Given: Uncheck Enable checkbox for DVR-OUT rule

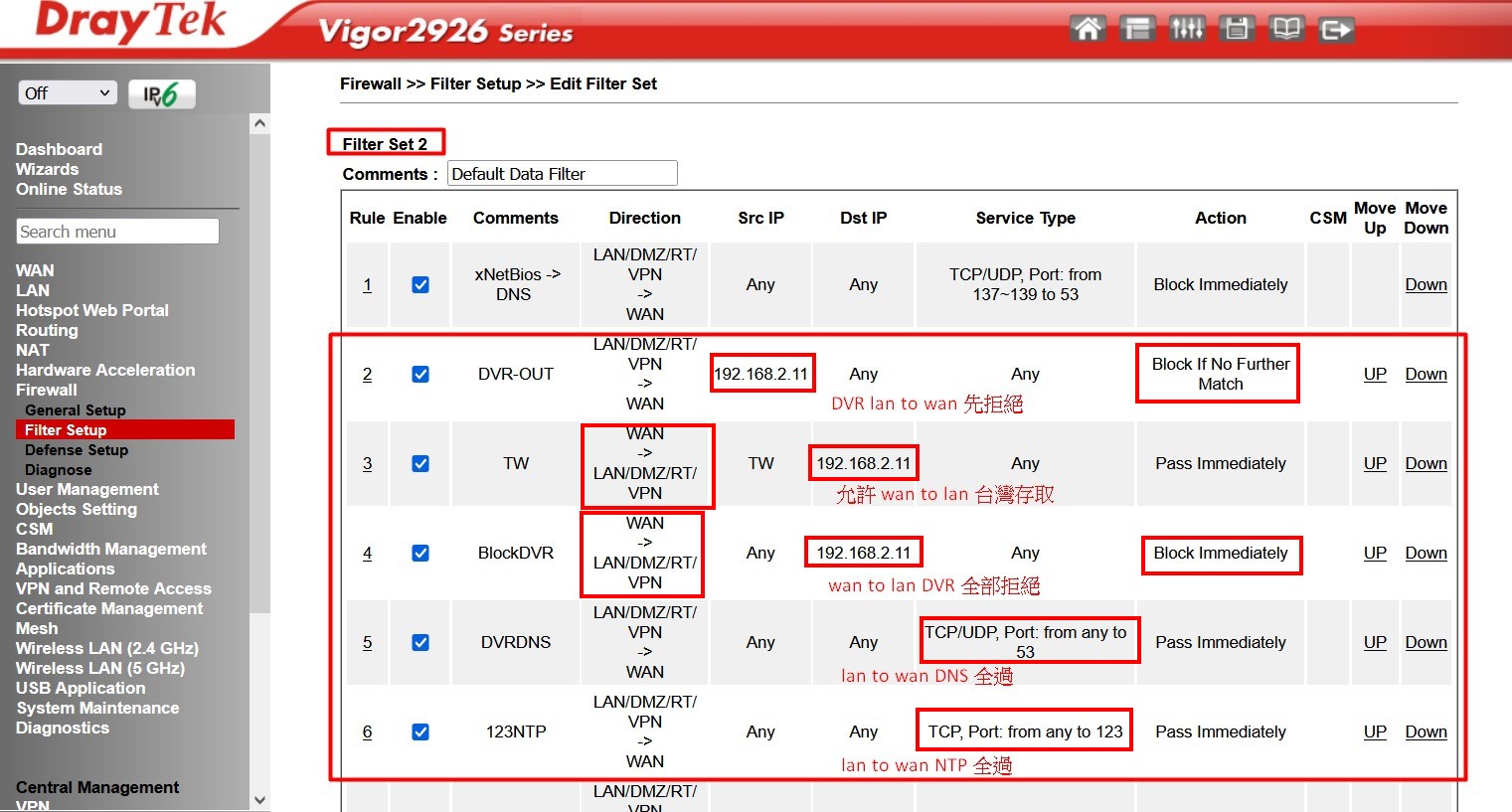Looking at the screenshot, I should pos(420,375).
